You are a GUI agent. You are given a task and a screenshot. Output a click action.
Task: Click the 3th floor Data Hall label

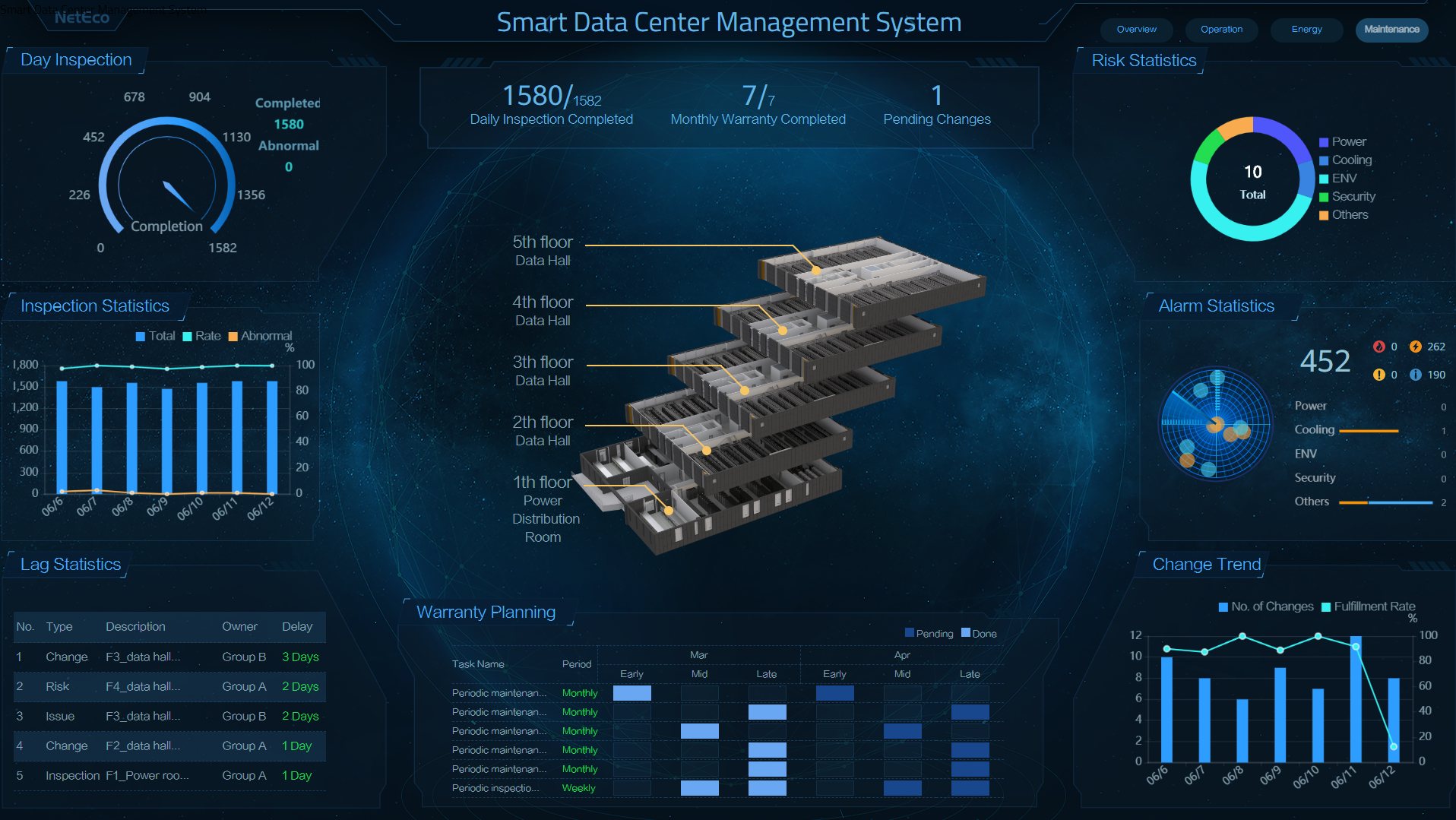tap(543, 371)
